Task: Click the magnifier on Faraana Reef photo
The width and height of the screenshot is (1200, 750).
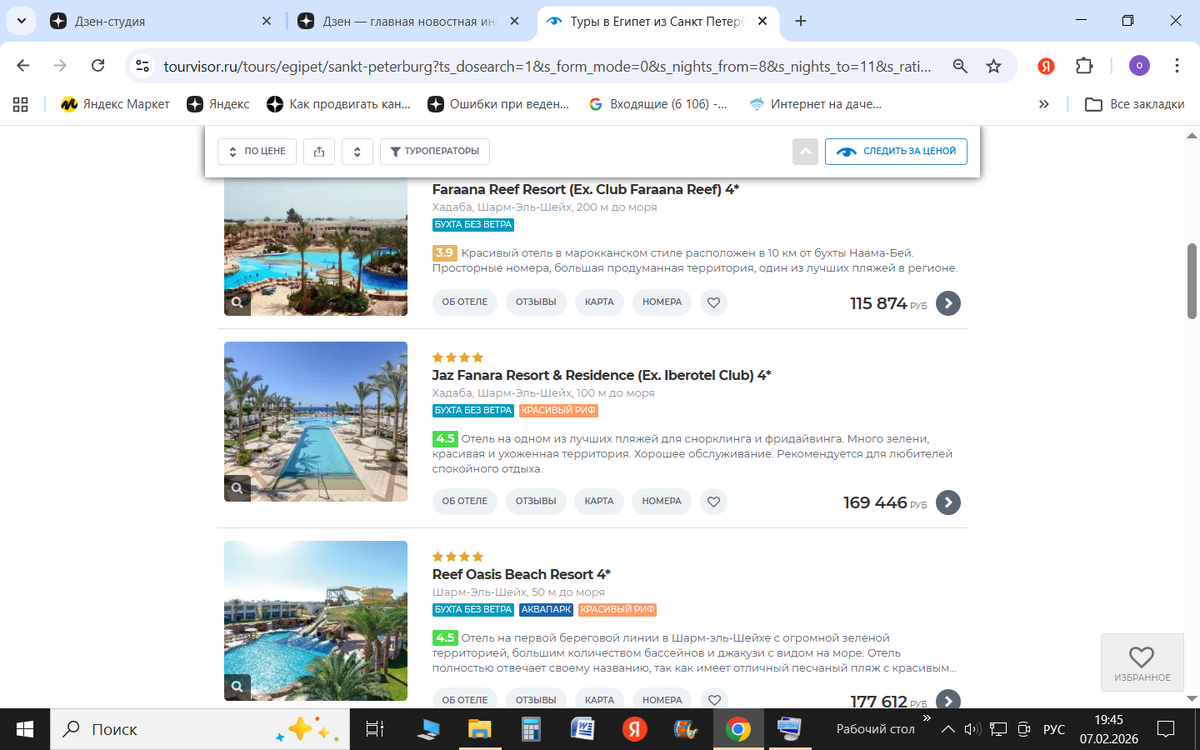Action: click(x=237, y=302)
